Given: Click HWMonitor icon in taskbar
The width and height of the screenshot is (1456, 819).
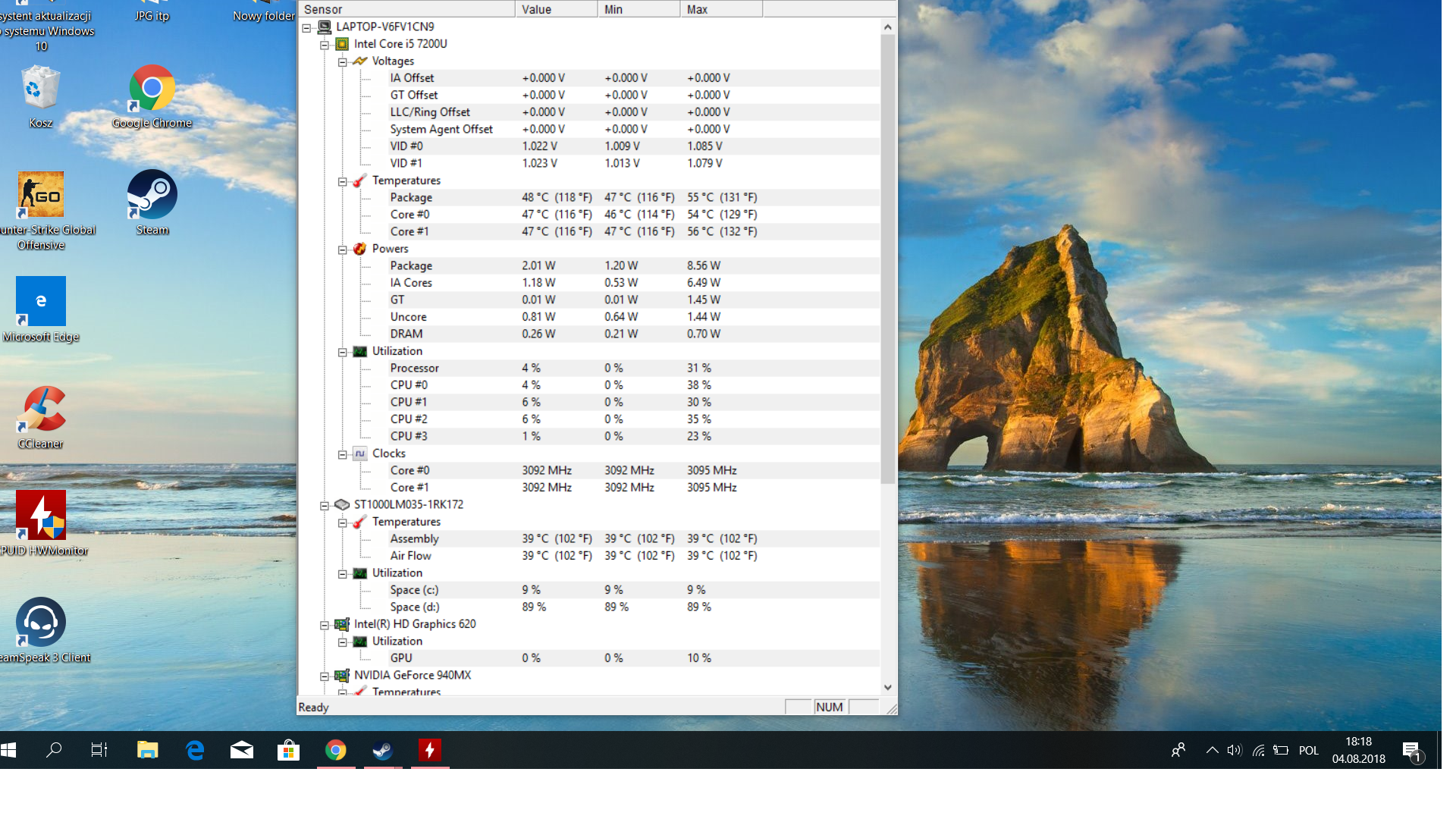Looking at the screenshot, I should point(430,750).
